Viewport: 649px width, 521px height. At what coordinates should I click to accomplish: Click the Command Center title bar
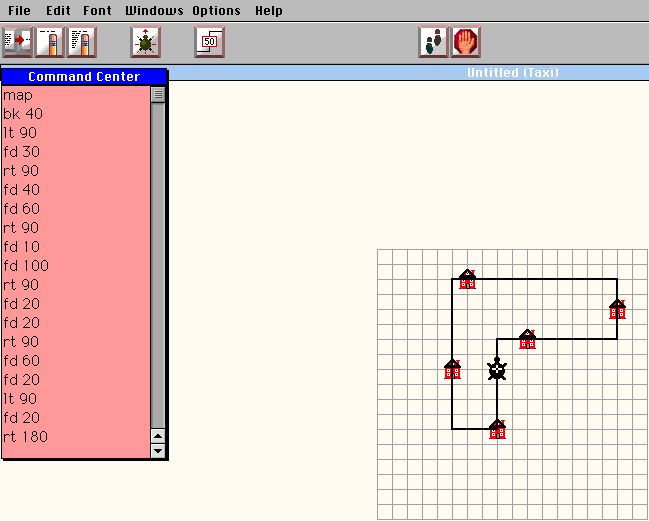[x=84, y=77]
